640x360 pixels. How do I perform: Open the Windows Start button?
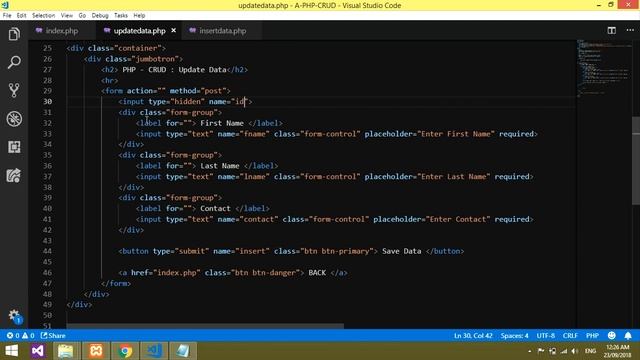pyautogui.click(x=11, y=351)
